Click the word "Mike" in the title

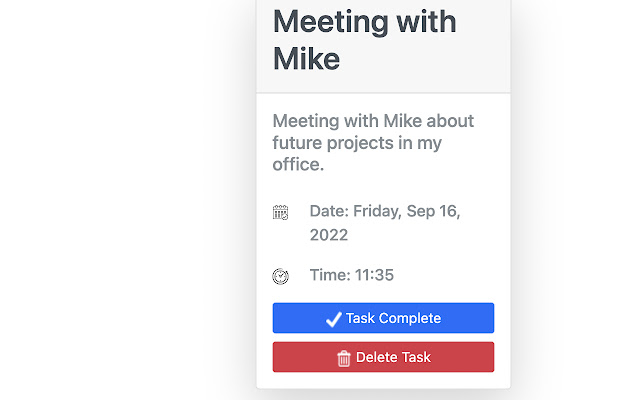(306, 59)
